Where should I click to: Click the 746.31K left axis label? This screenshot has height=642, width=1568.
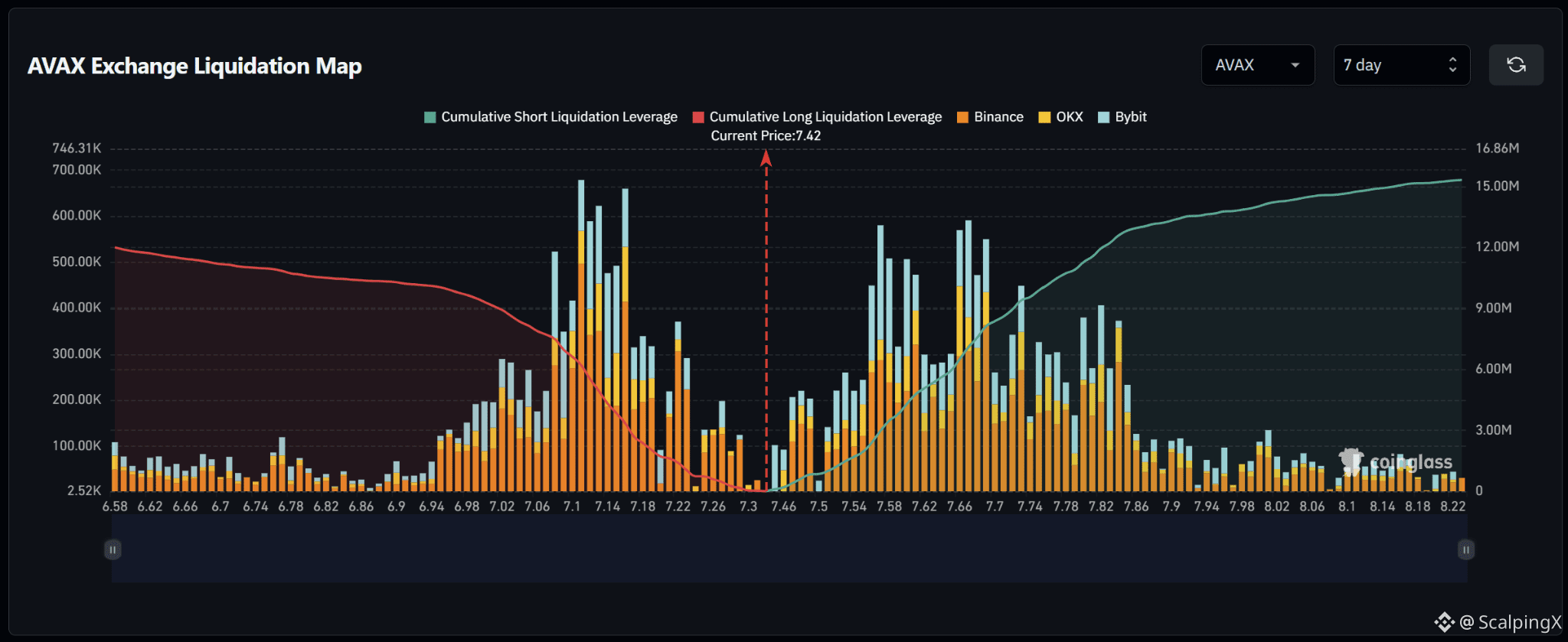pos(77,148)
